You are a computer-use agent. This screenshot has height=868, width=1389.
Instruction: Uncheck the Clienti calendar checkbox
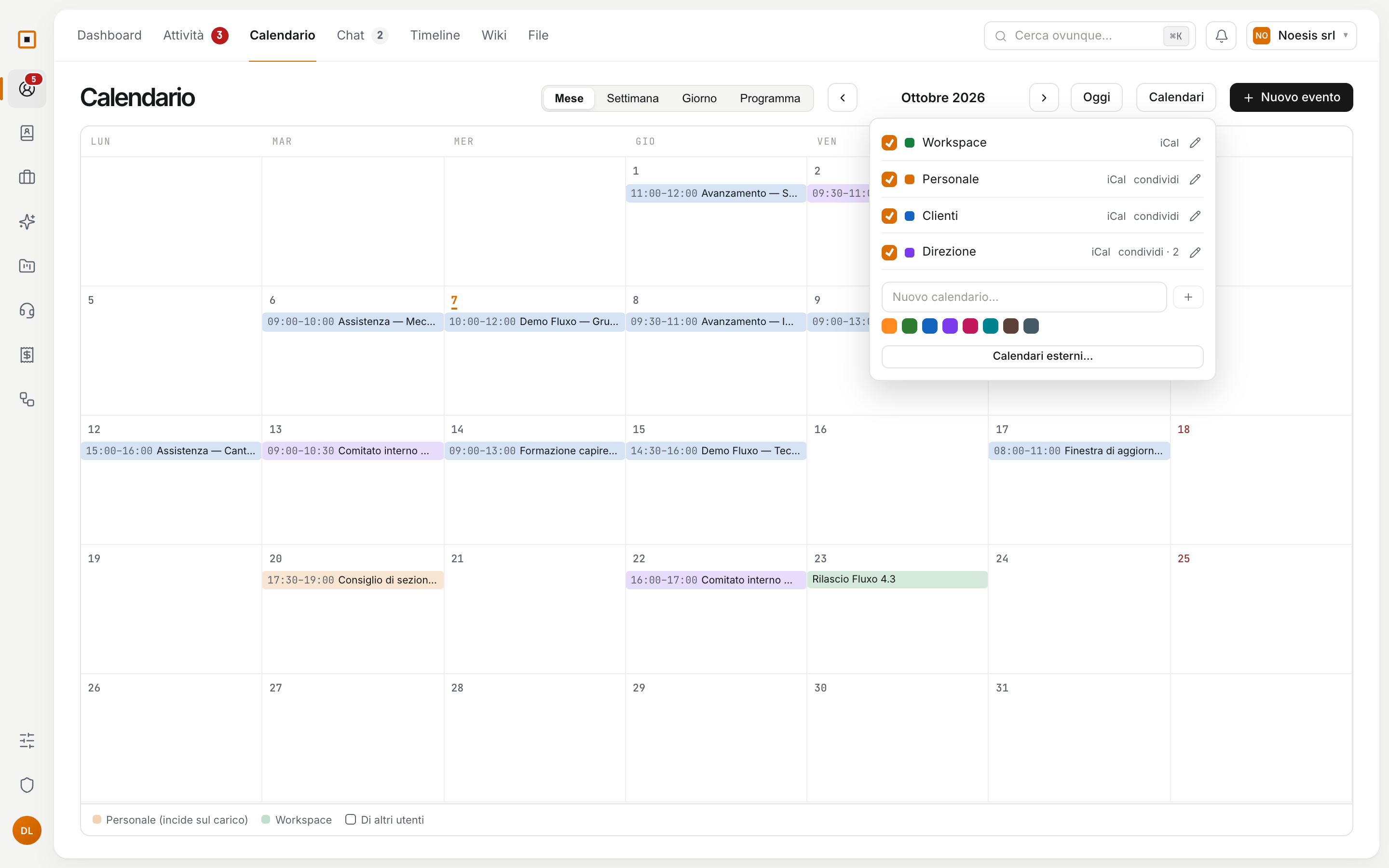pos(889,216)
